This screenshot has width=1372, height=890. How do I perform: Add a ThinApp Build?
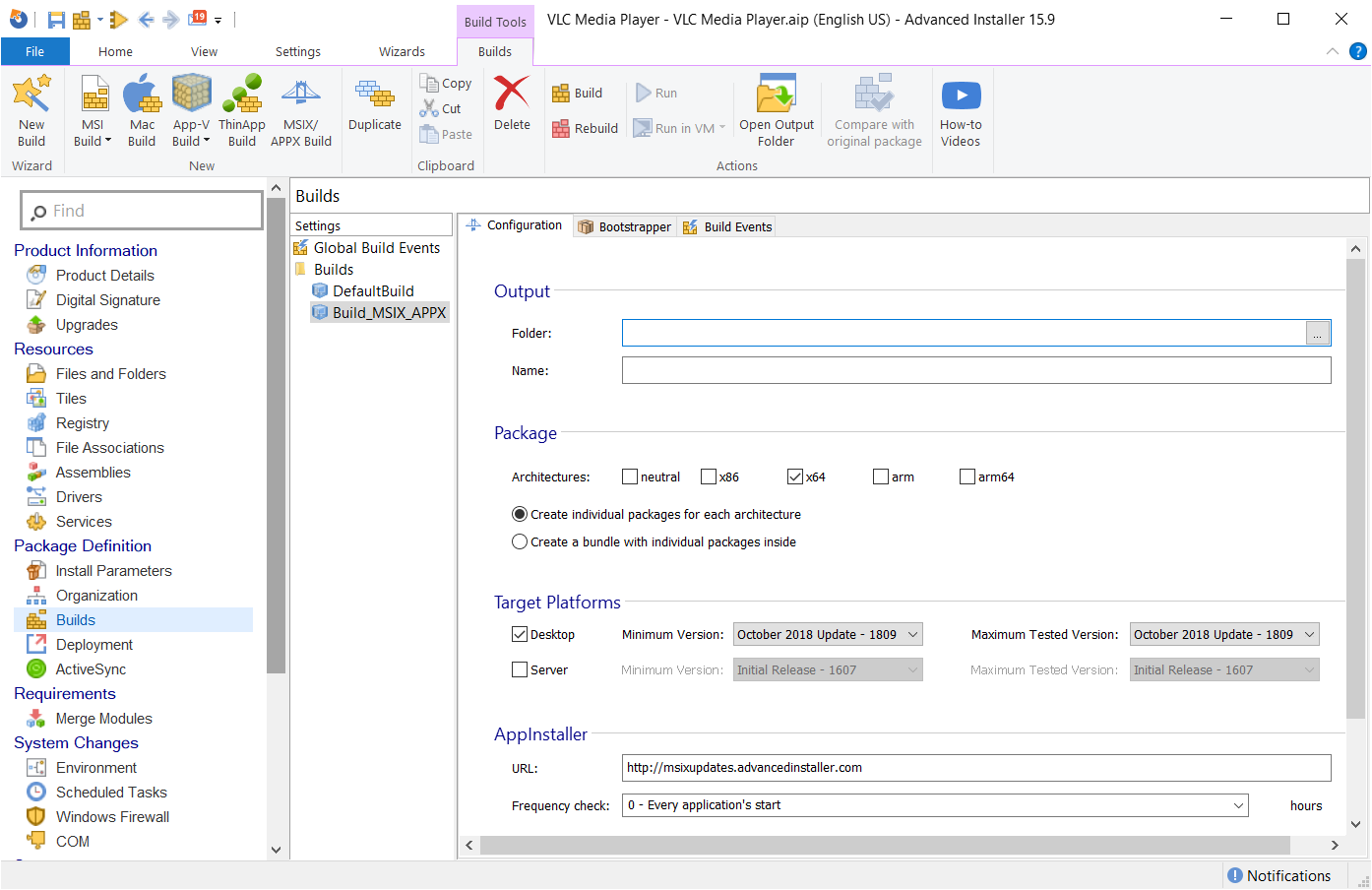click(242, 111)
